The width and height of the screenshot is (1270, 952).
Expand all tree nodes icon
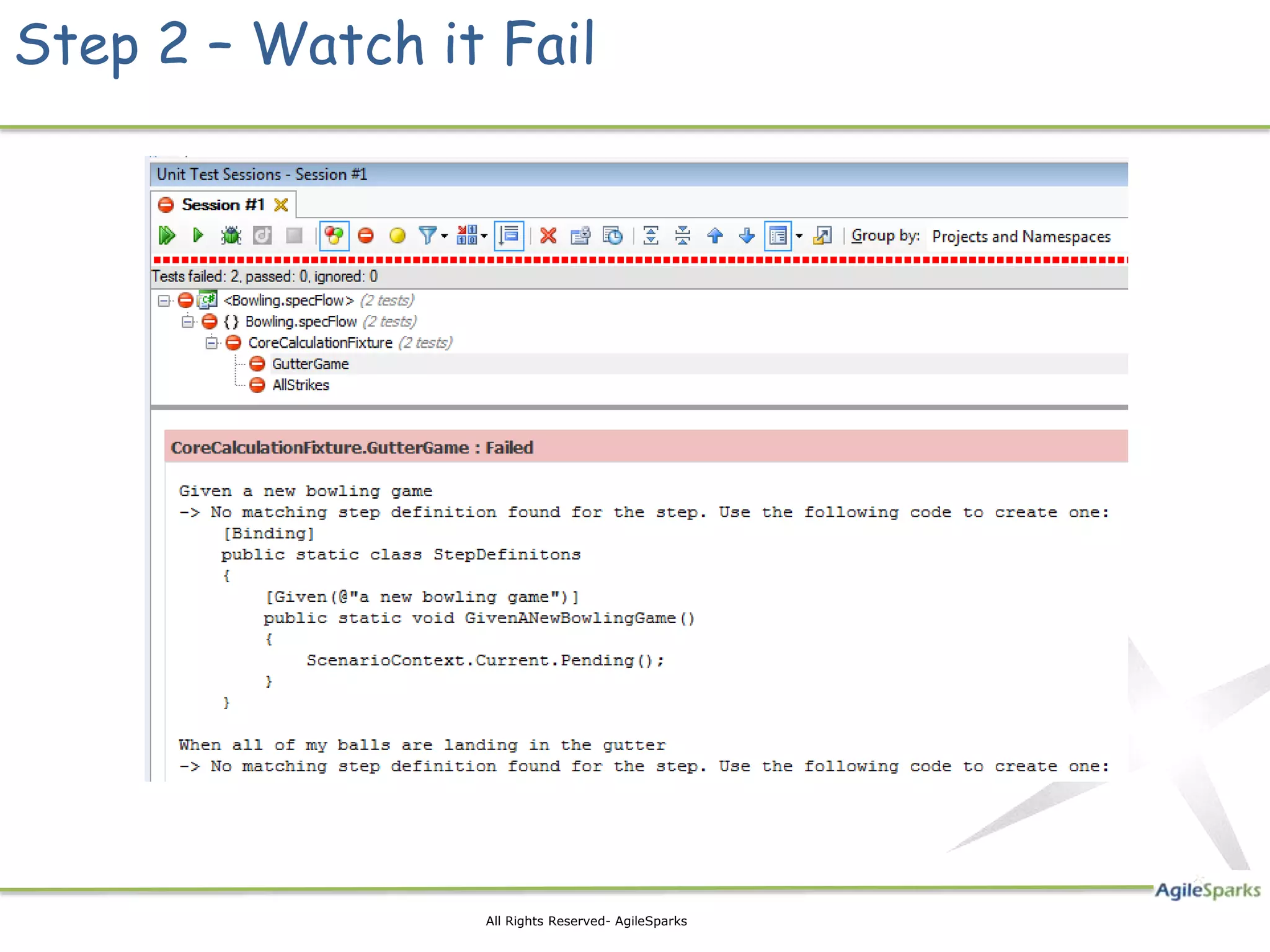click(x=651, y=236)
